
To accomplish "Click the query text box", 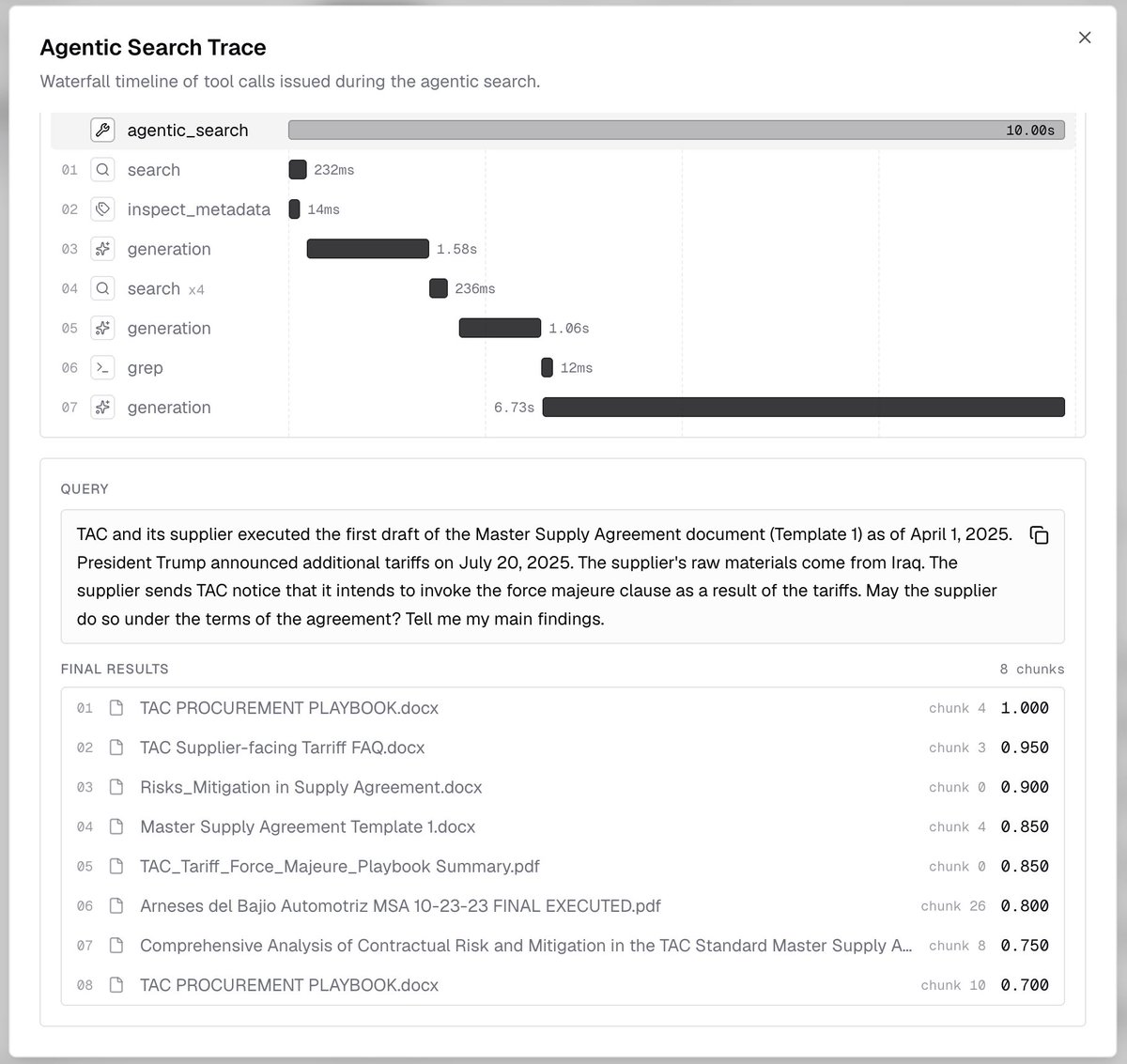I will (x=563, y=577).
